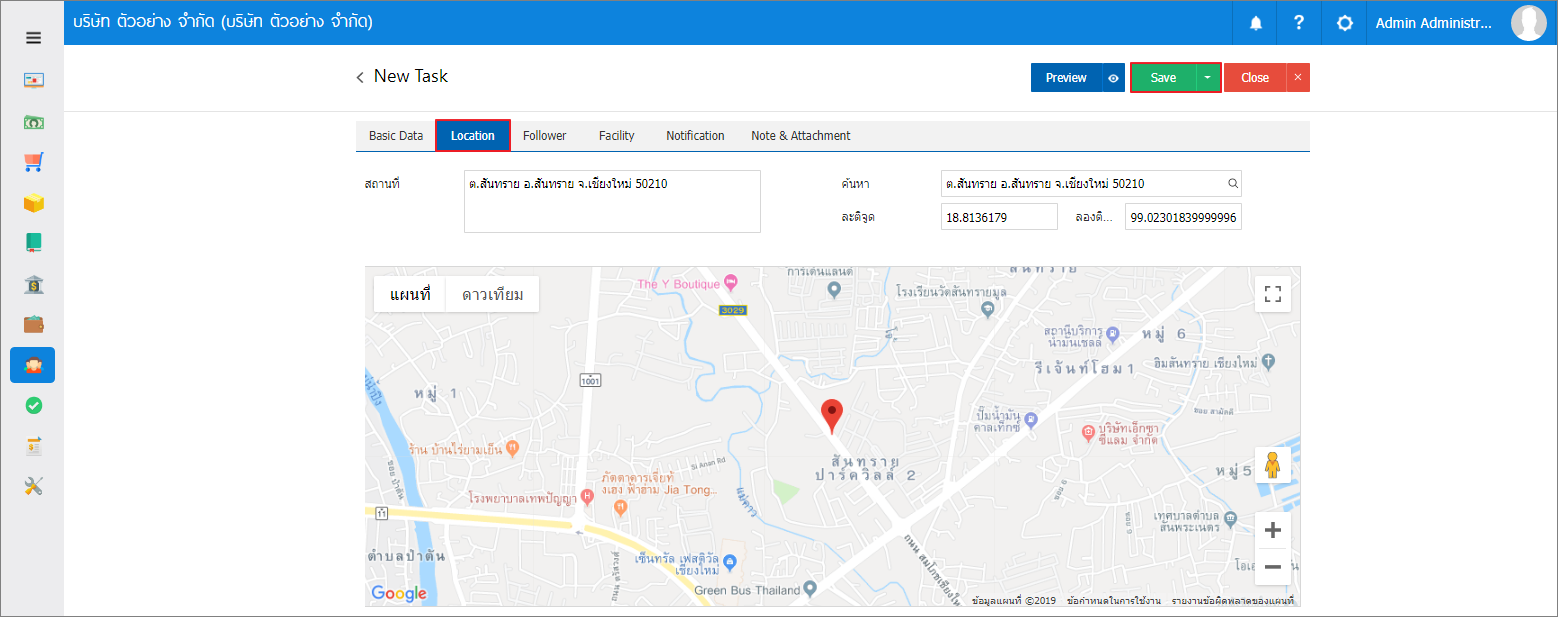Click the X icon next to Close
This screenshot has width=1558, height=617.
1297,78
